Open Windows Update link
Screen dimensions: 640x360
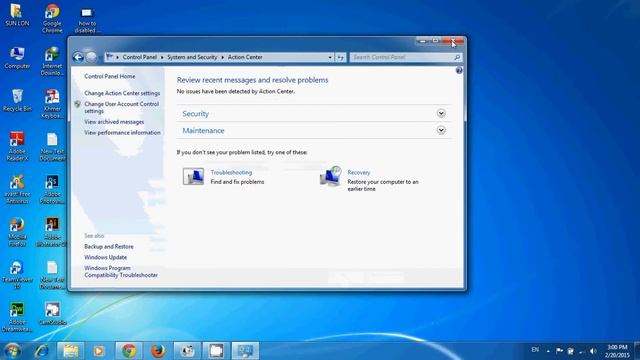pyautogui.click(x=105, y=258)
